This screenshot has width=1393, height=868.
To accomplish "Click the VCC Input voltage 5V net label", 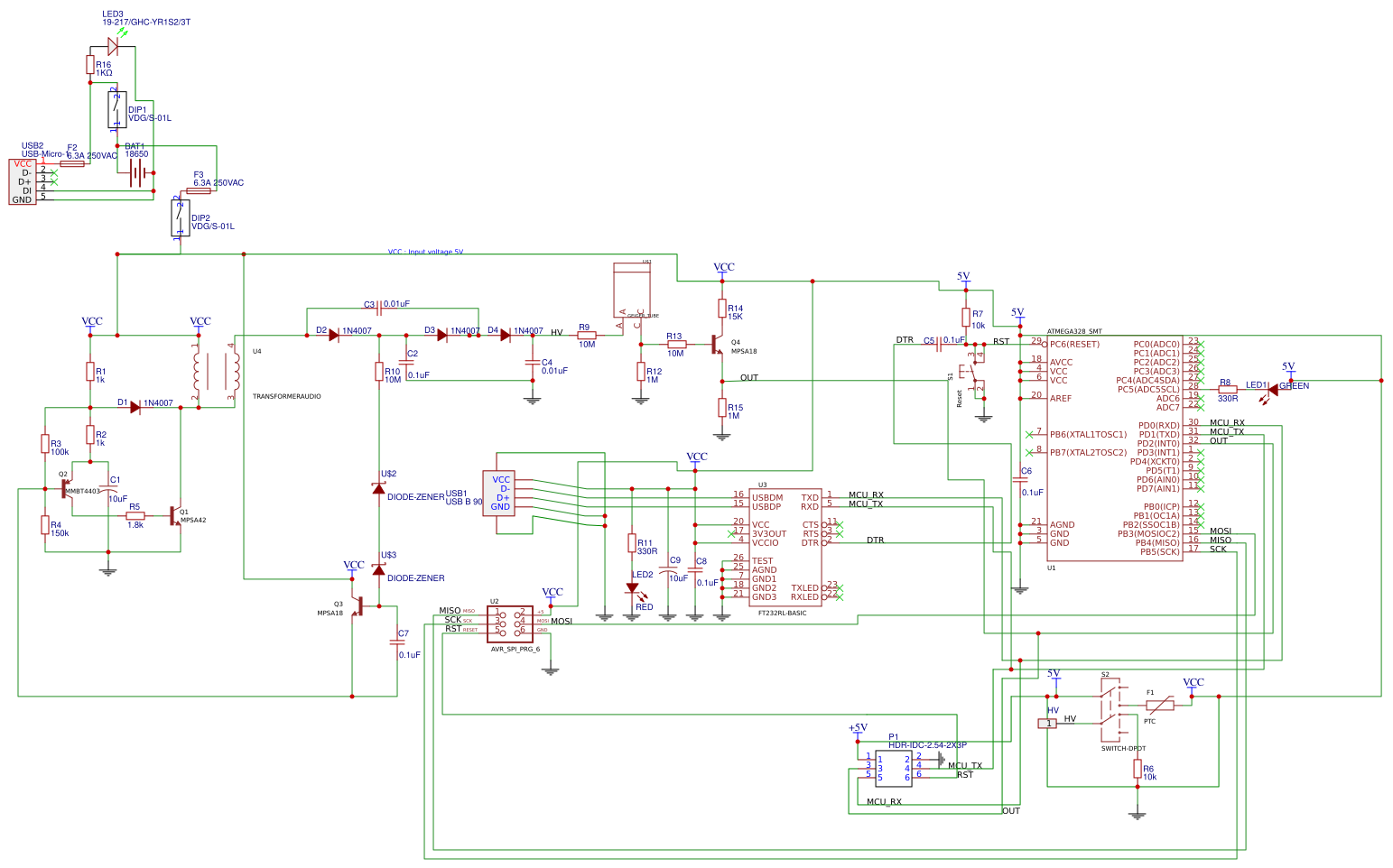I will (x=423, y=252).
